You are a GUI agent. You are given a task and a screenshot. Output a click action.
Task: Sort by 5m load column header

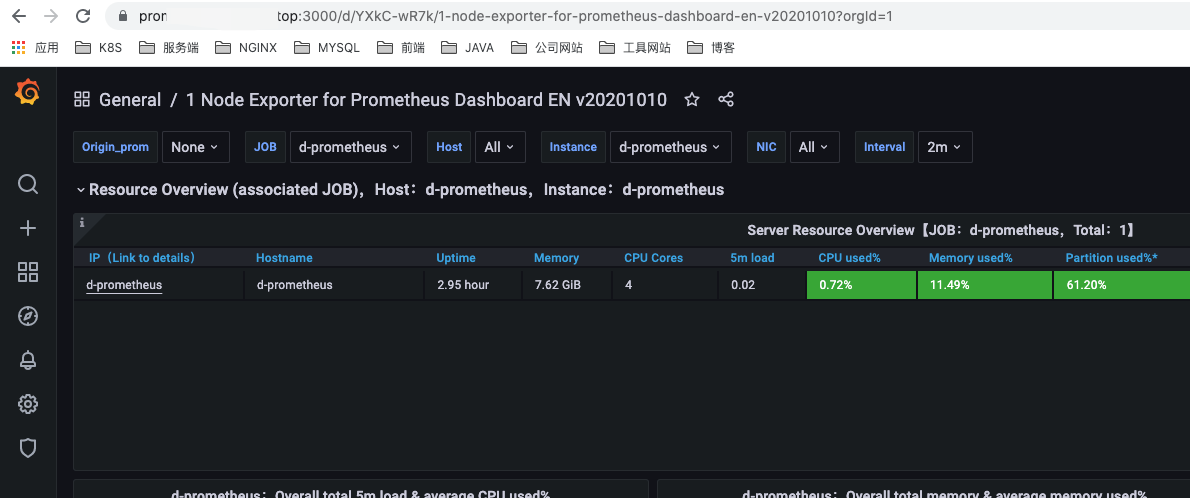click(752, 258)
